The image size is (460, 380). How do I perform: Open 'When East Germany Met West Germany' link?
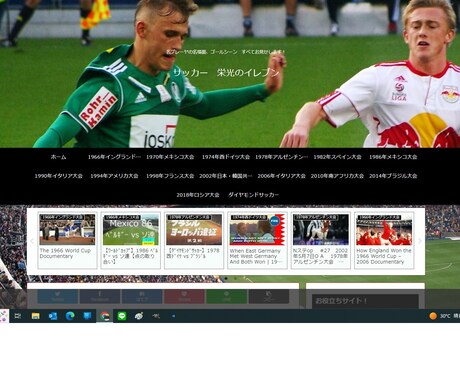pos(256,256)
